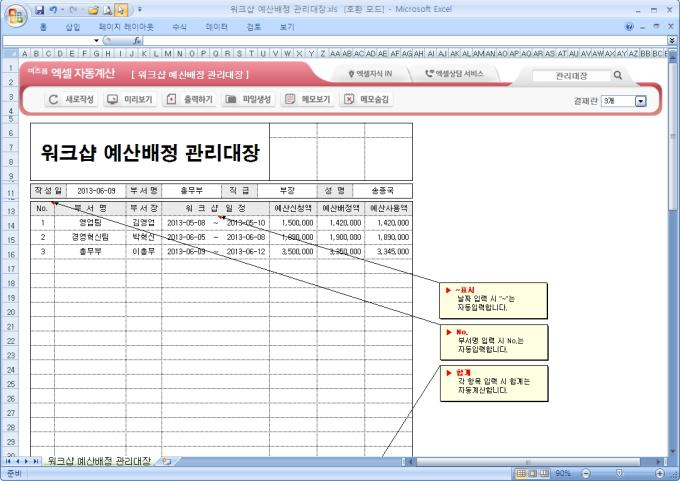Click the zoom in plus button
The height and width of the screenshot is (481, 680).
pyautogui.click(x=660, y=473)
